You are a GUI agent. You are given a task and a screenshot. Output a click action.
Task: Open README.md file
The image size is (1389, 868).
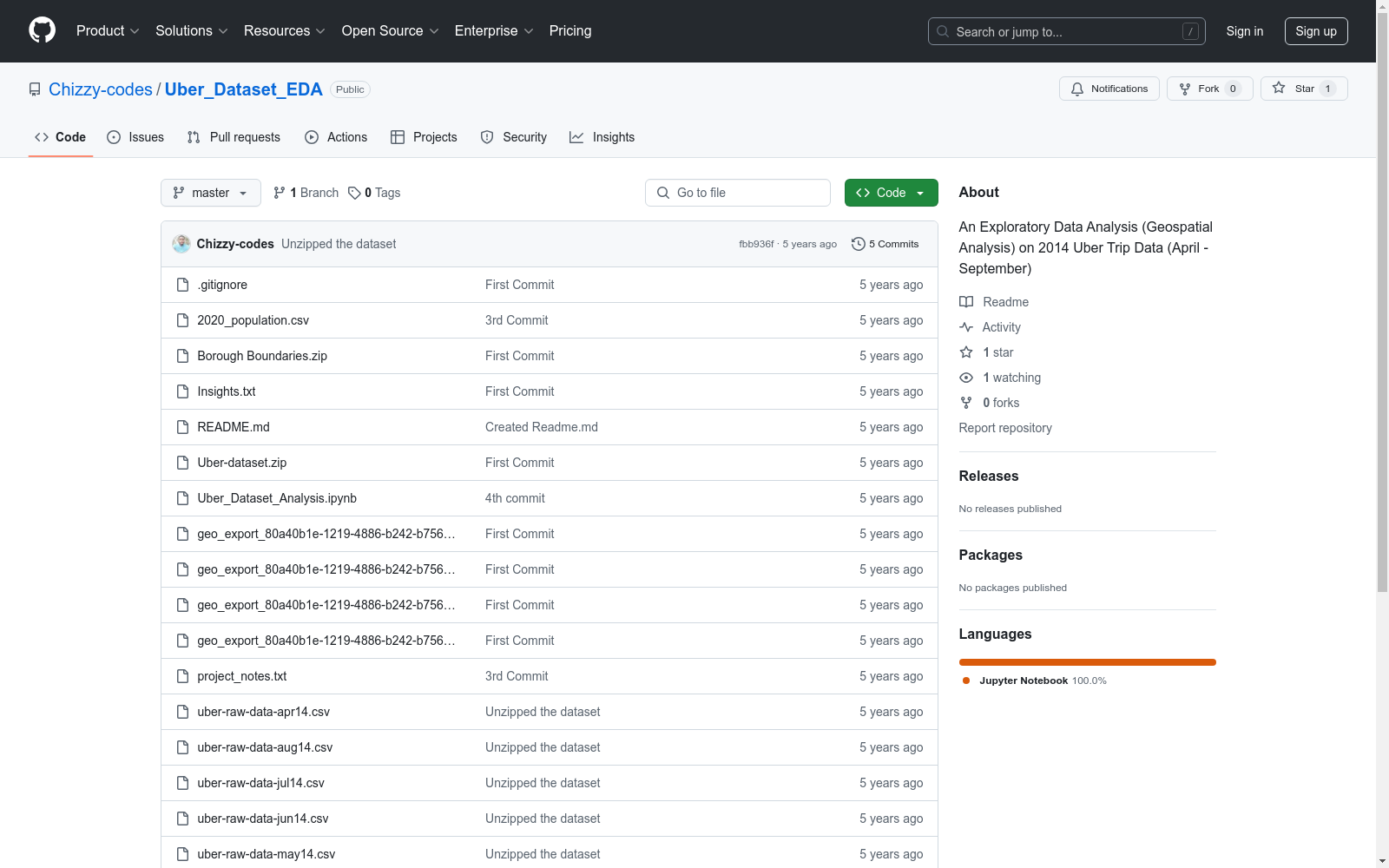click(x=234, y=427)
